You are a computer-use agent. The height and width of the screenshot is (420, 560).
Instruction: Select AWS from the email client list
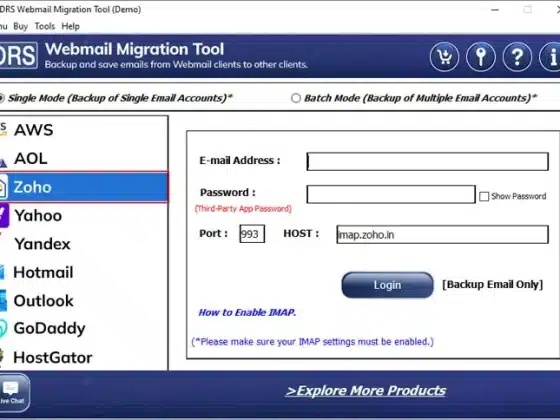point(84,130)
